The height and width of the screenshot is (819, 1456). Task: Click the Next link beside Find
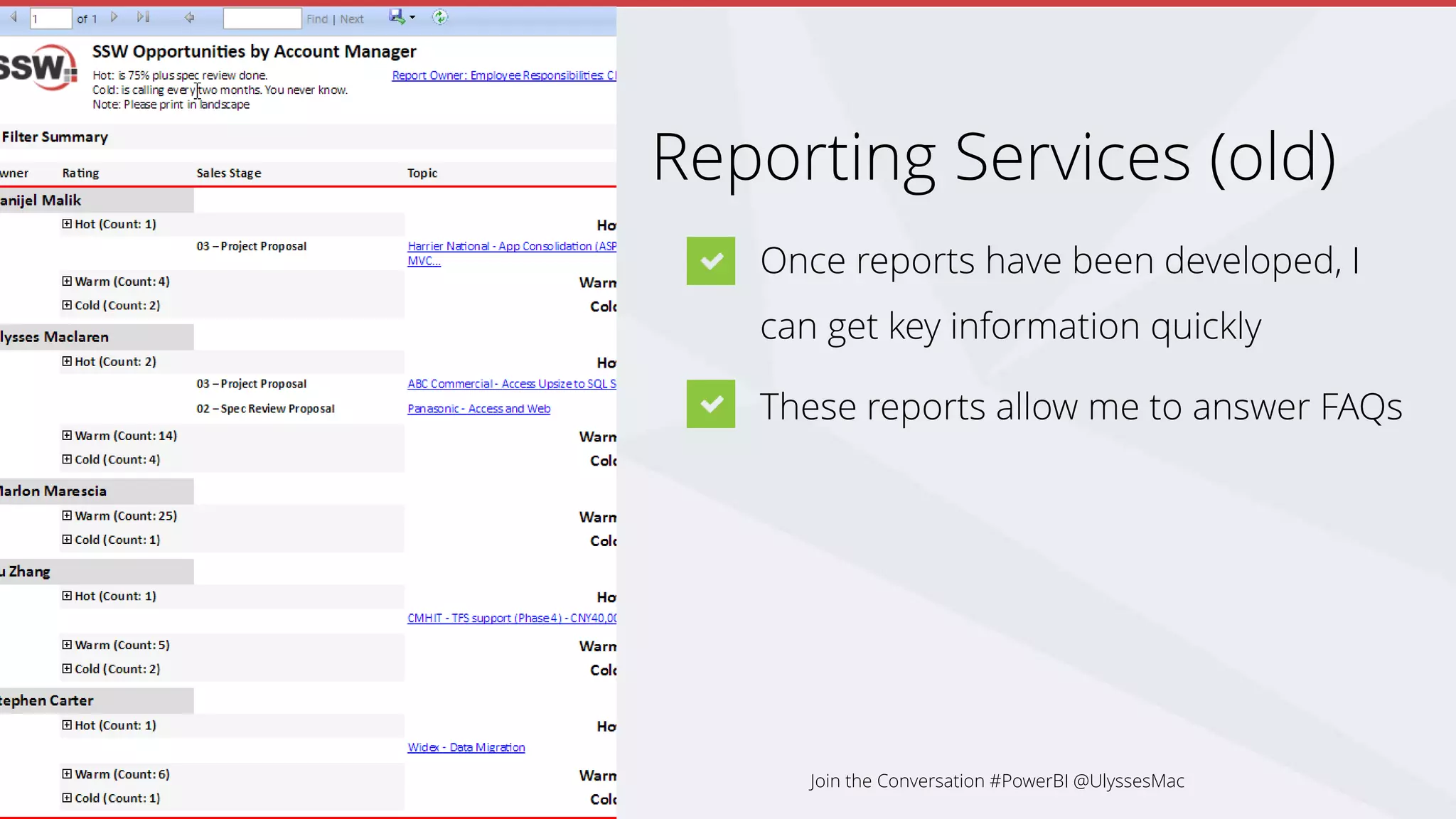[352, 19]
